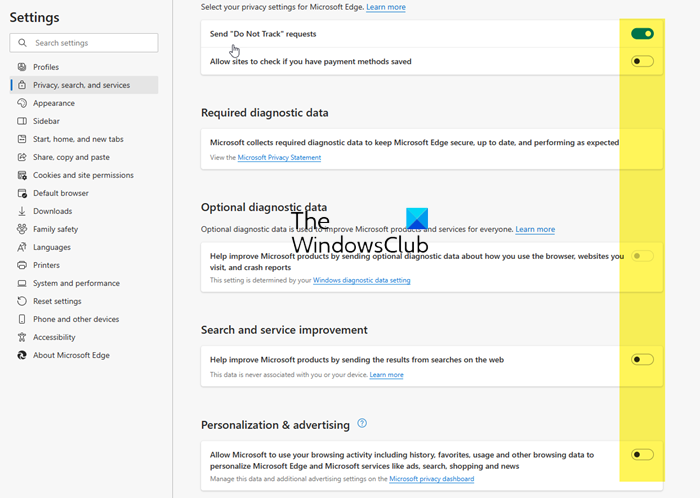
Task: Open Accessibility settings
Action: [84, 337]
